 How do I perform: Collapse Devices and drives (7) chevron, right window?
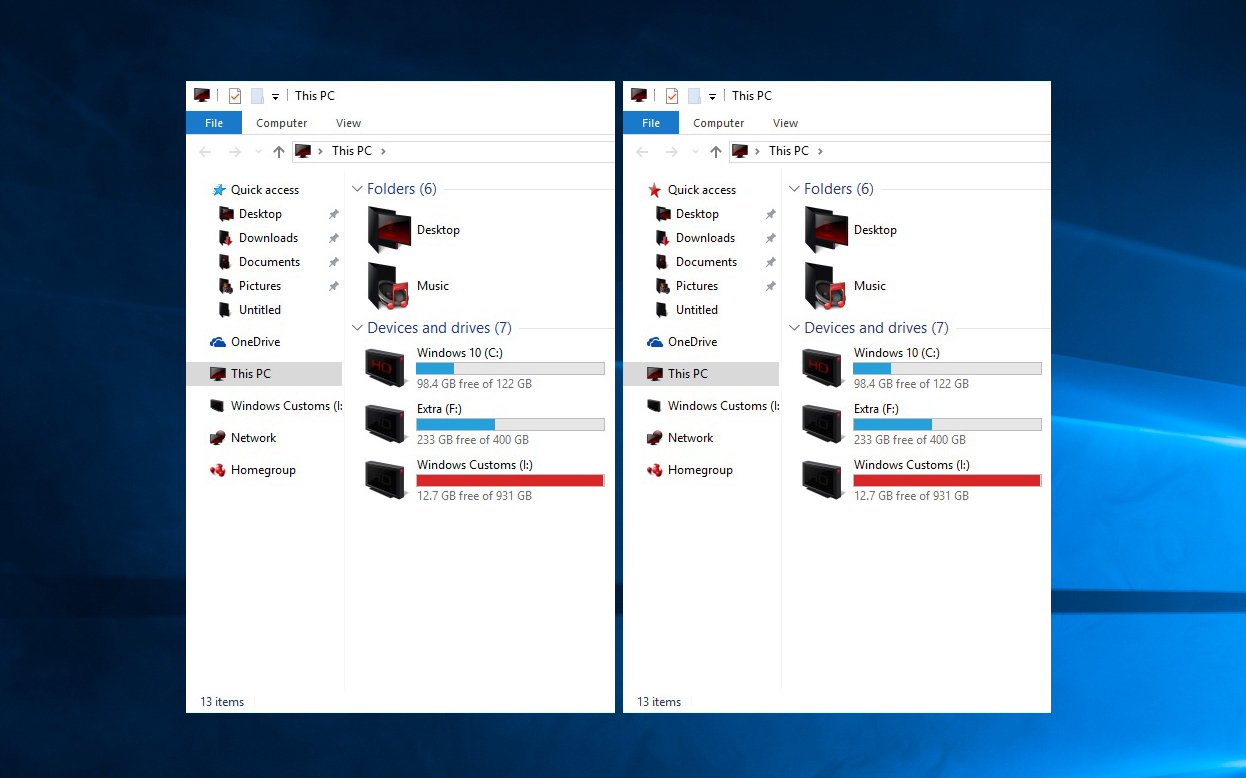pos(794,328)
